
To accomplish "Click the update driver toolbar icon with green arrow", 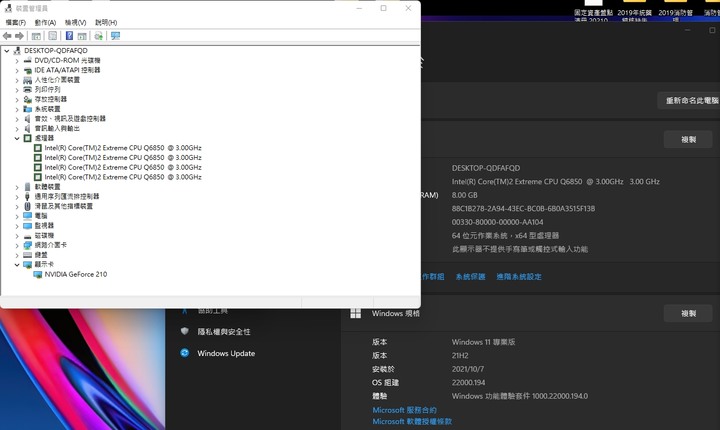I will pyautogui.click(x=98, y=36).
